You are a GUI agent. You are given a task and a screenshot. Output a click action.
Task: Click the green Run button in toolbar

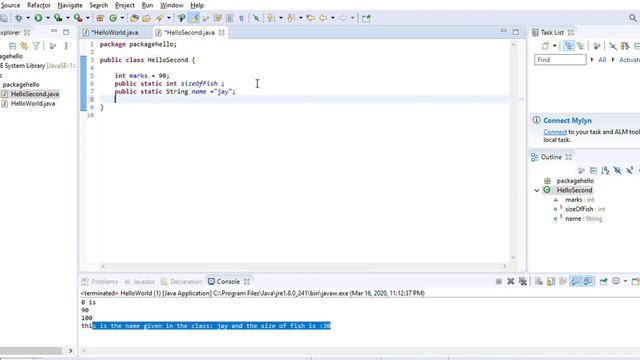point(38,18)
